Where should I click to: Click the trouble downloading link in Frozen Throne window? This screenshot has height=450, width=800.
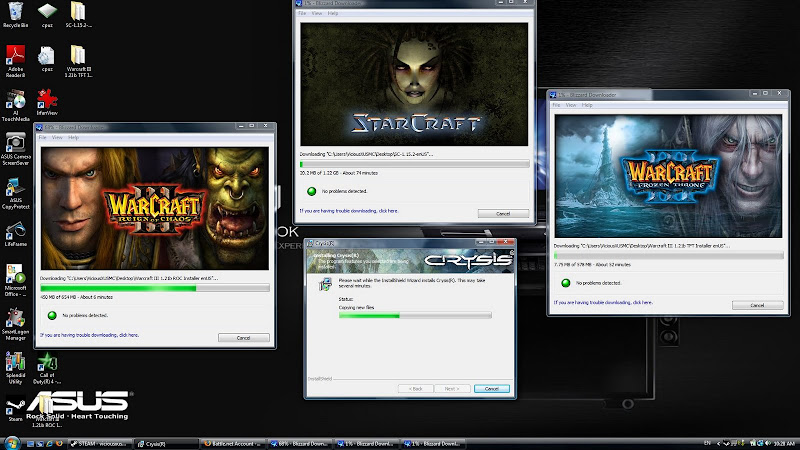pyautogui.click(x=603, y=303)
